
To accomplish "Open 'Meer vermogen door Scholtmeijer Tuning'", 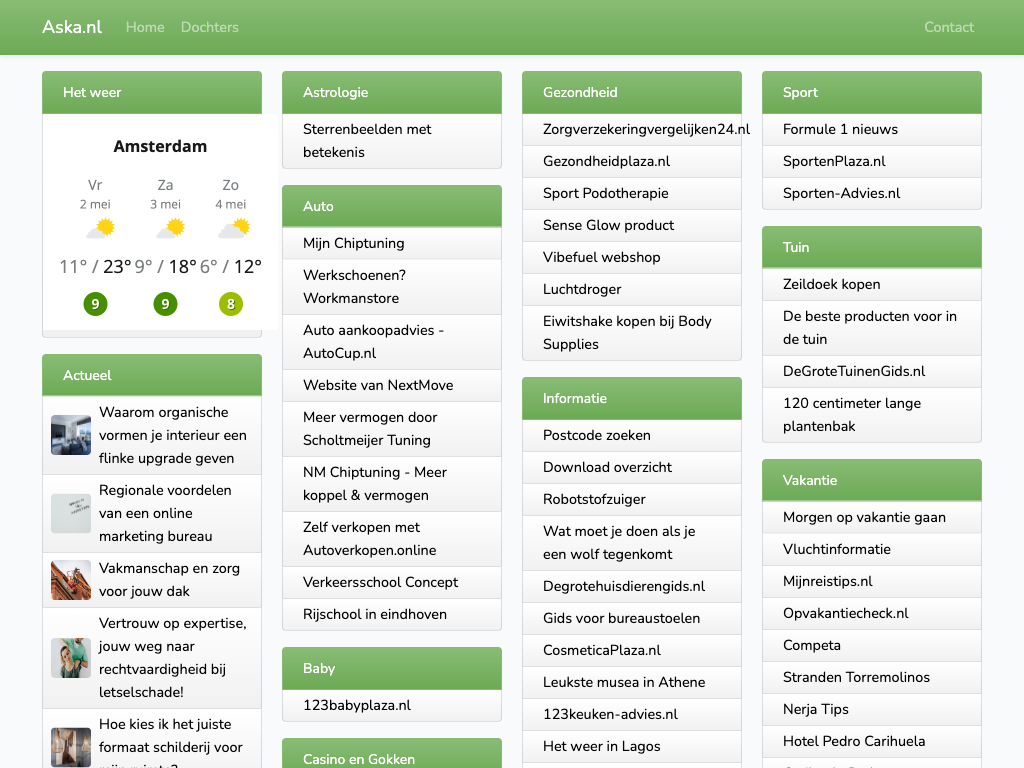I will tap(370, 428).
